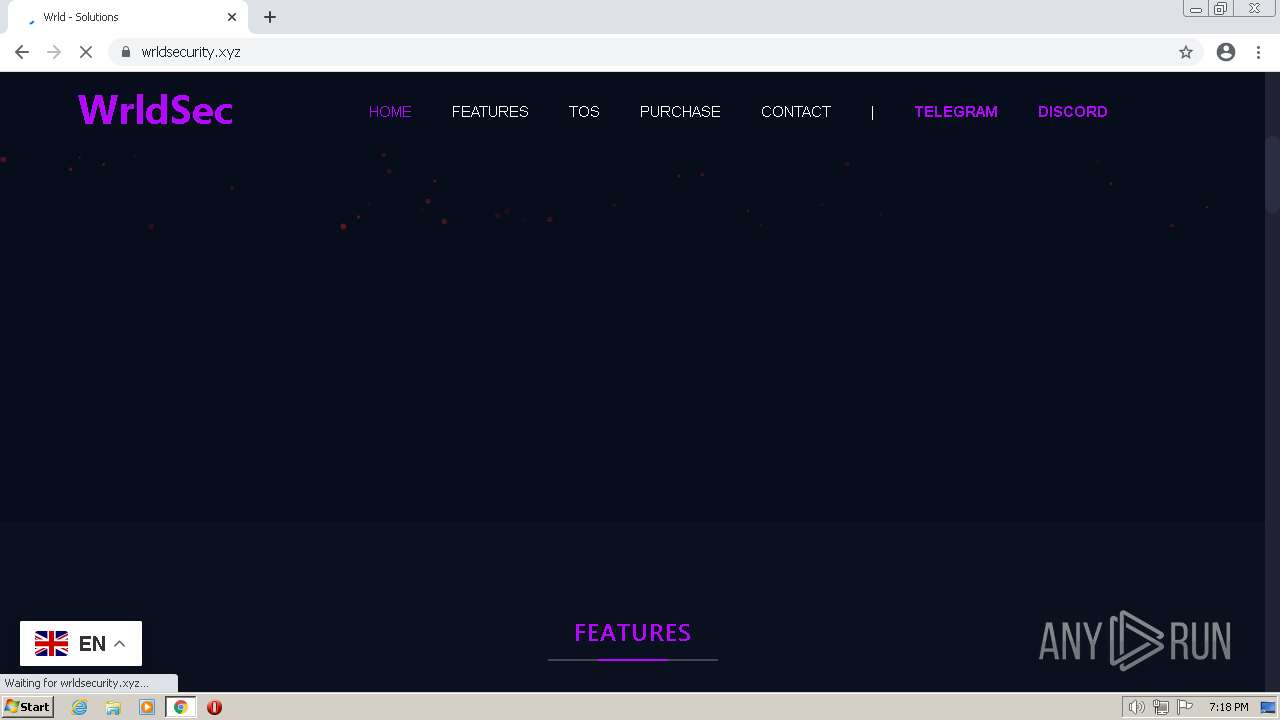Close the Wrld - Solutions tab
The width and height of the screenshot is (1280, 720).
[x=232, y=17]
